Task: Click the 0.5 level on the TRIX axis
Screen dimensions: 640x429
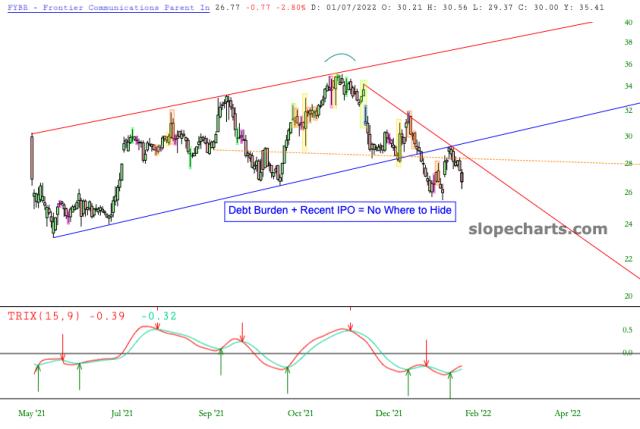Action: point(627,329)
